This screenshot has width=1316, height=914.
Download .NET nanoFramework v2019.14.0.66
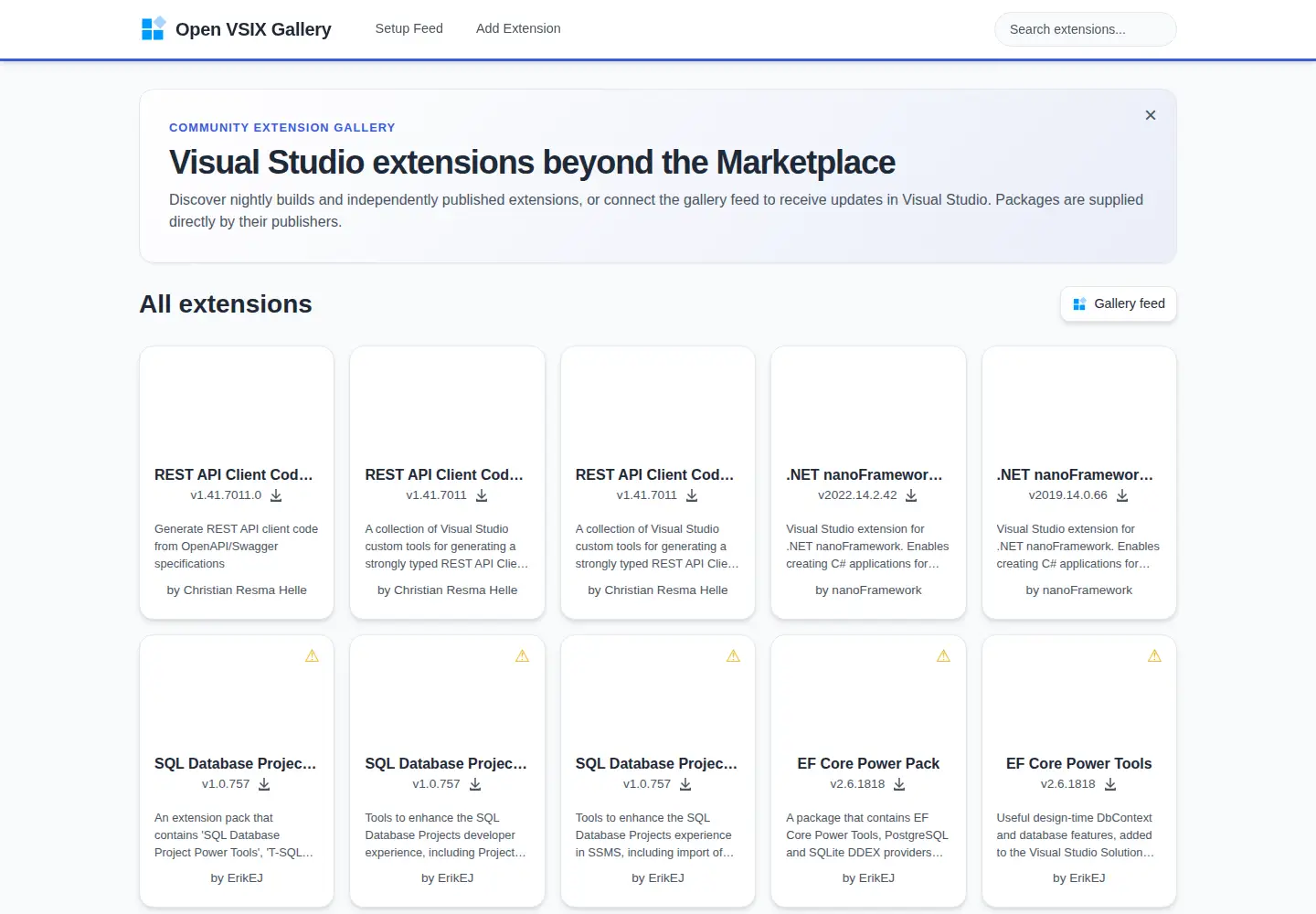pyautogui.click(x=1122, y=495)
